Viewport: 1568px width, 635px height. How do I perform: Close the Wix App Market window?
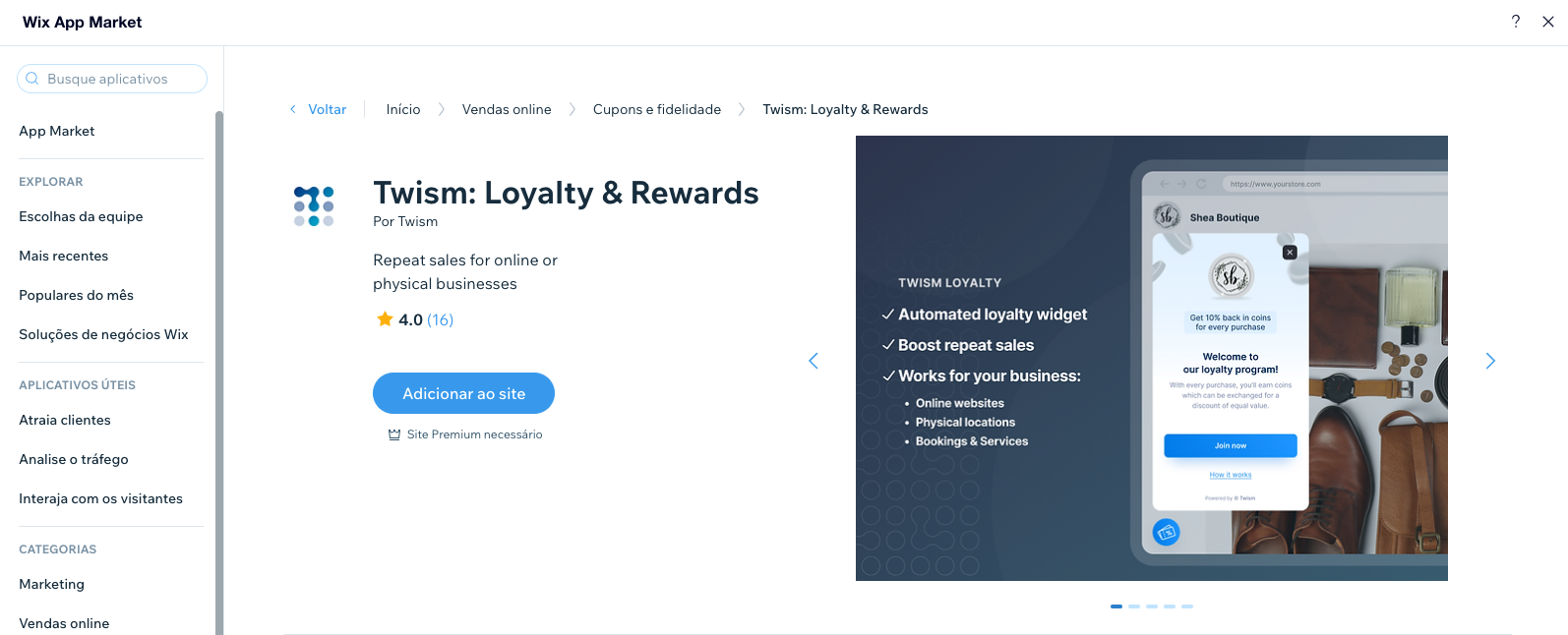(1548, 22)
